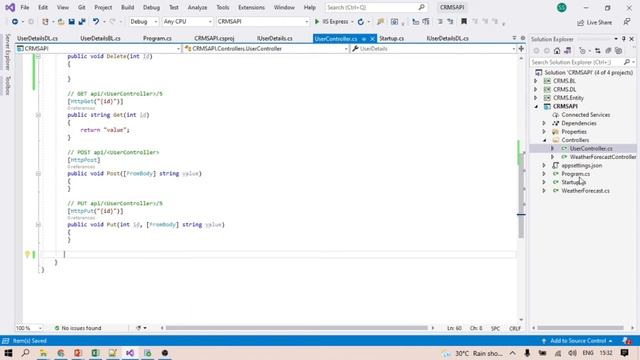Click the Navigate Backward toolbar icon
Screen dimensions: 640x360
(15, 22)
